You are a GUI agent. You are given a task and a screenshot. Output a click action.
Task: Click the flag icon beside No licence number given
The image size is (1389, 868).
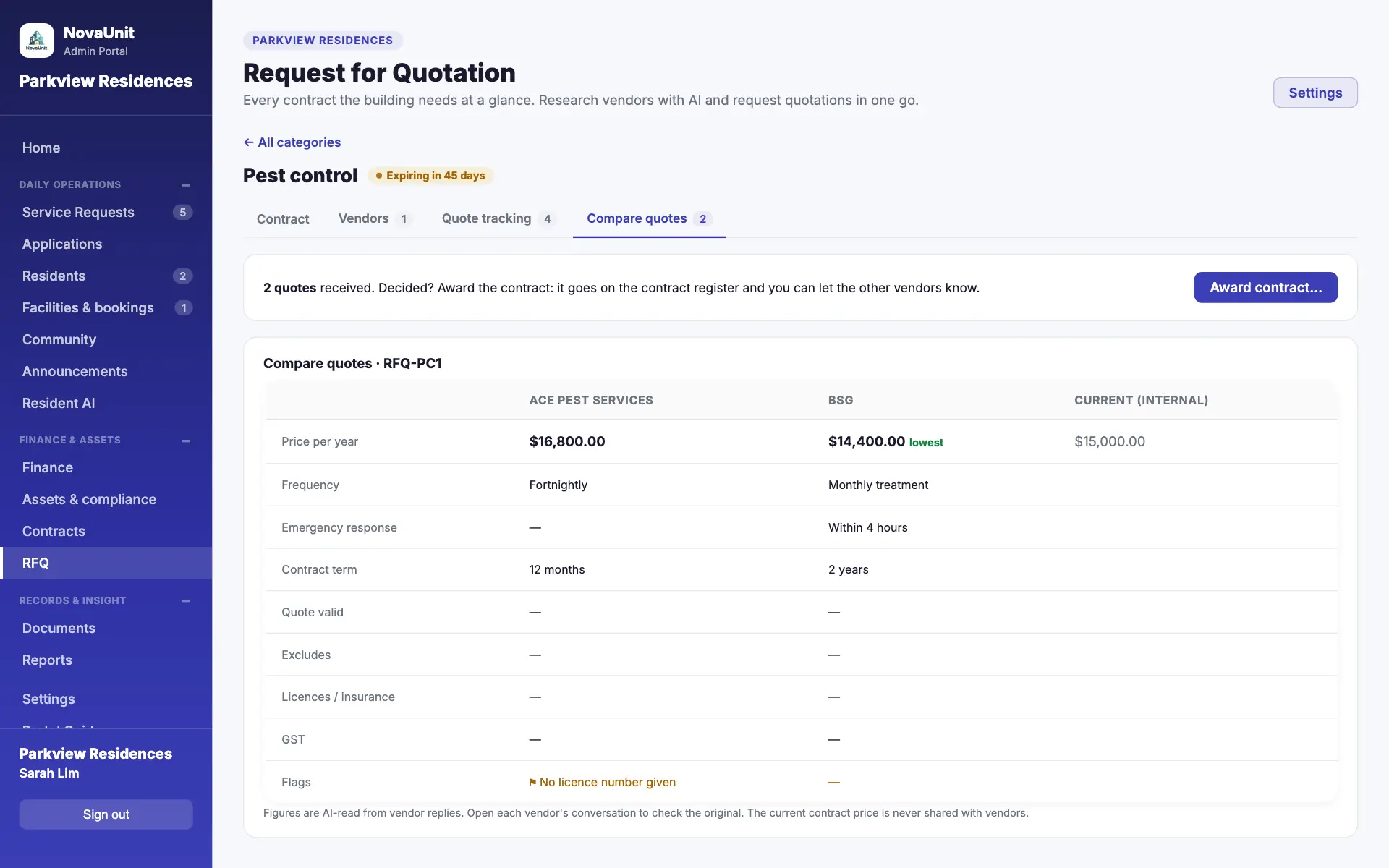click(x=533, y=783)
